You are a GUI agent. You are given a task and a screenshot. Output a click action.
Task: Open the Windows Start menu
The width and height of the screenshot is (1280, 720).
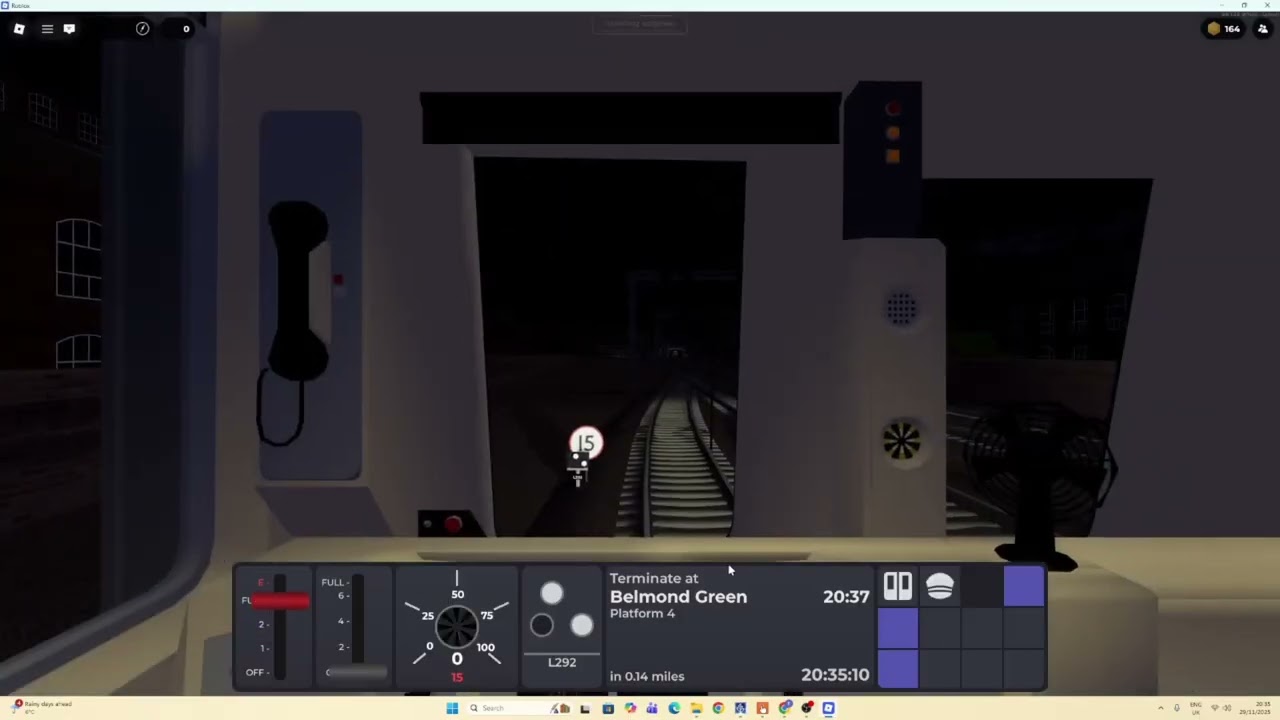coord(452,708)
